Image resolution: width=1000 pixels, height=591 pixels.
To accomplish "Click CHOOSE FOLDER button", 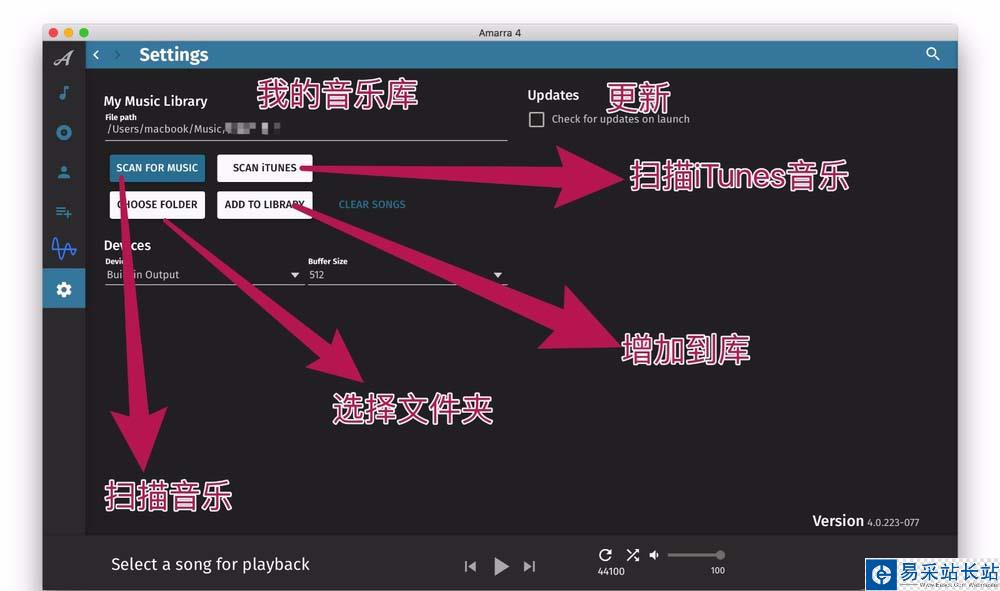I will click(157, 205).
